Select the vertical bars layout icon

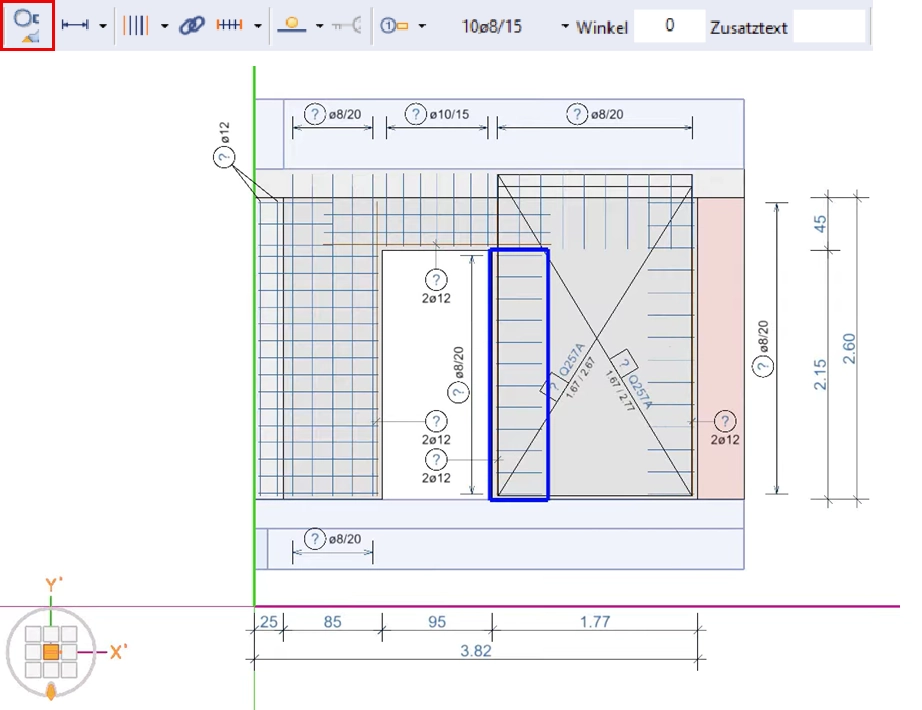135,26
